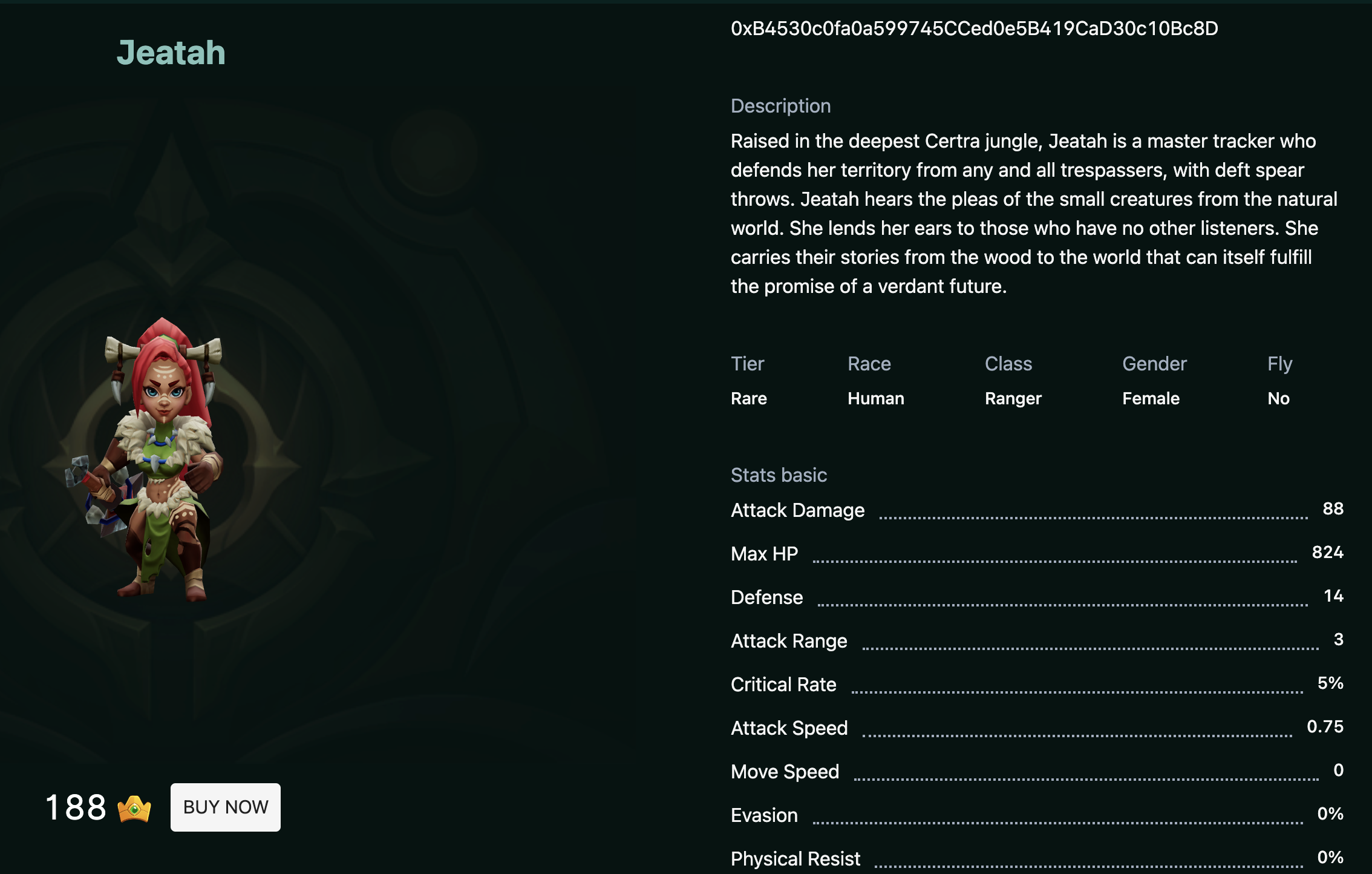Click the Physical Resist stat label
The height and width of the screenshot is (874, 1372).
coord(795,859)
